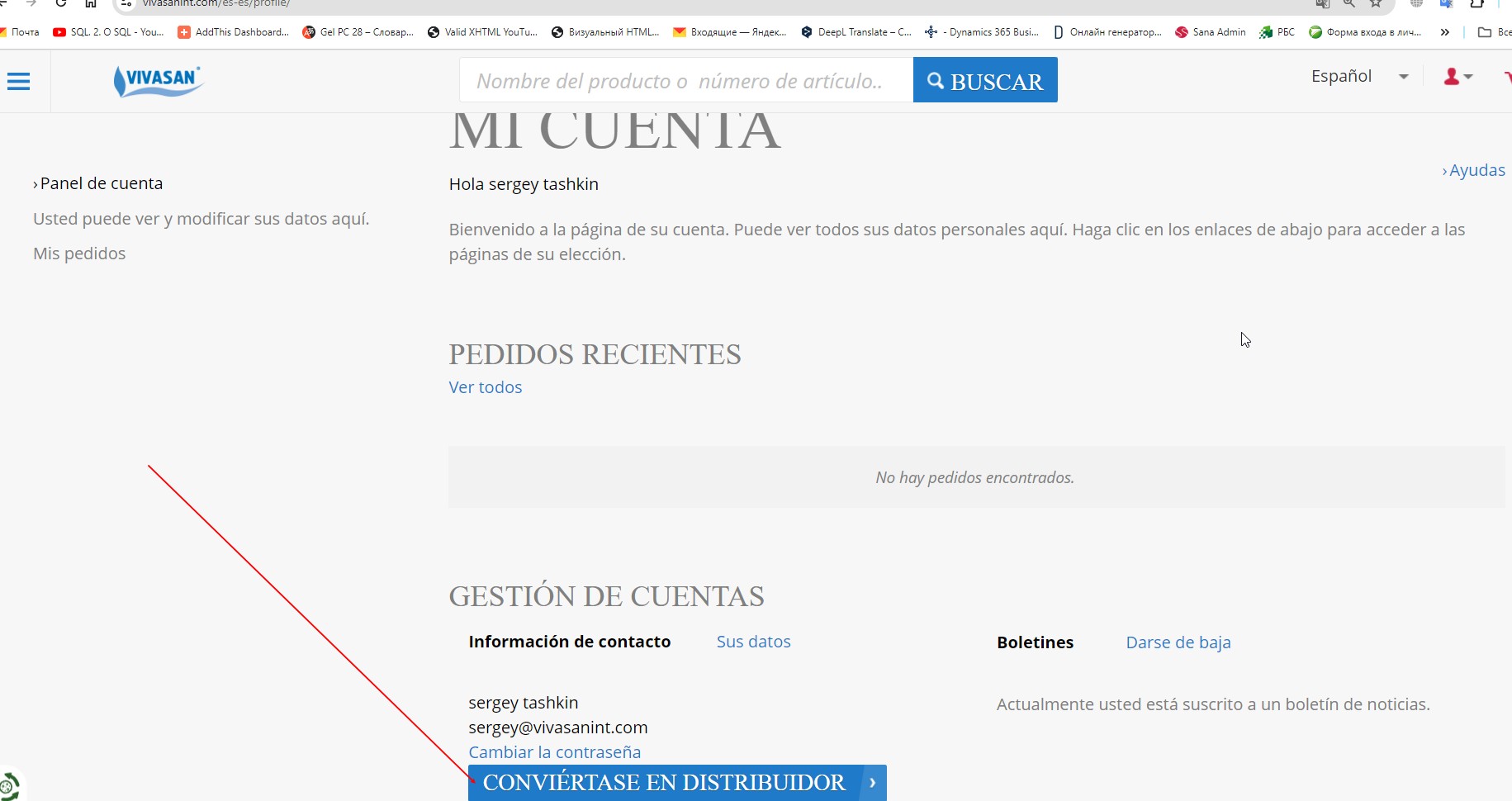Open the Онлайн генератор bookmark
1512x801 pixels.
(1107, 32)
